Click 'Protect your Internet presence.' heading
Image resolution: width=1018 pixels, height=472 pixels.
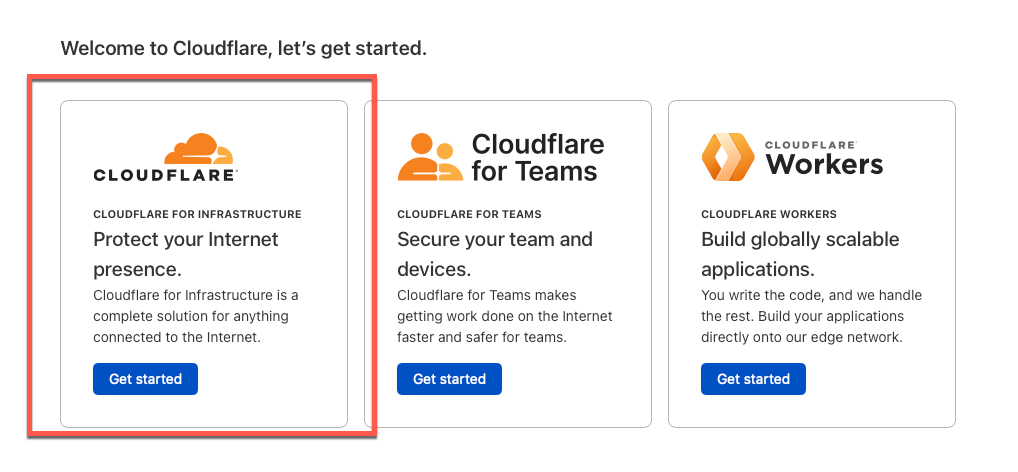pyautogui.click(x=186, y=254)
